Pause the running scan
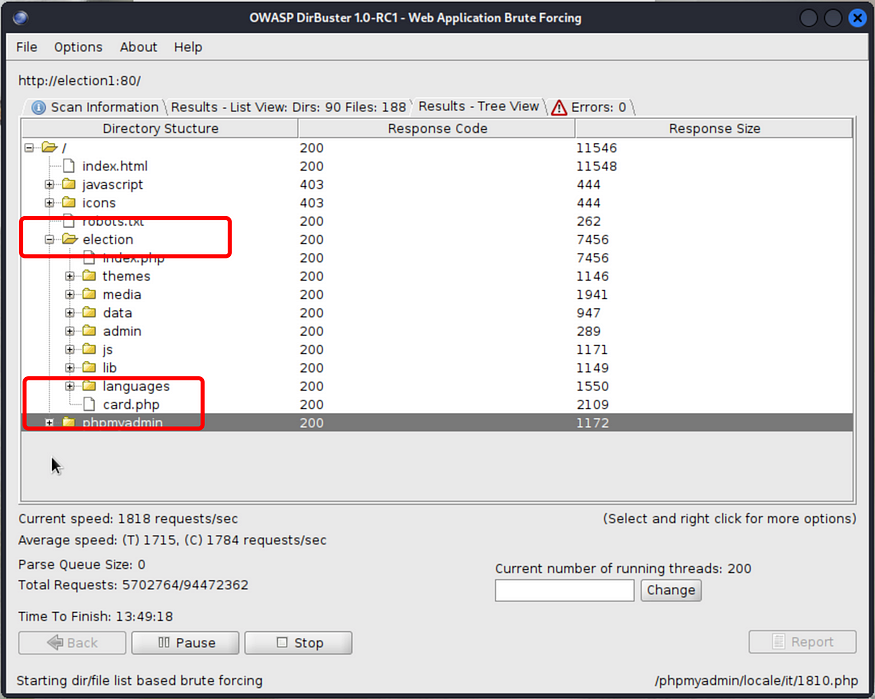Screen dimensions: 875x699 pyautogui.click(x=185, y=643)
